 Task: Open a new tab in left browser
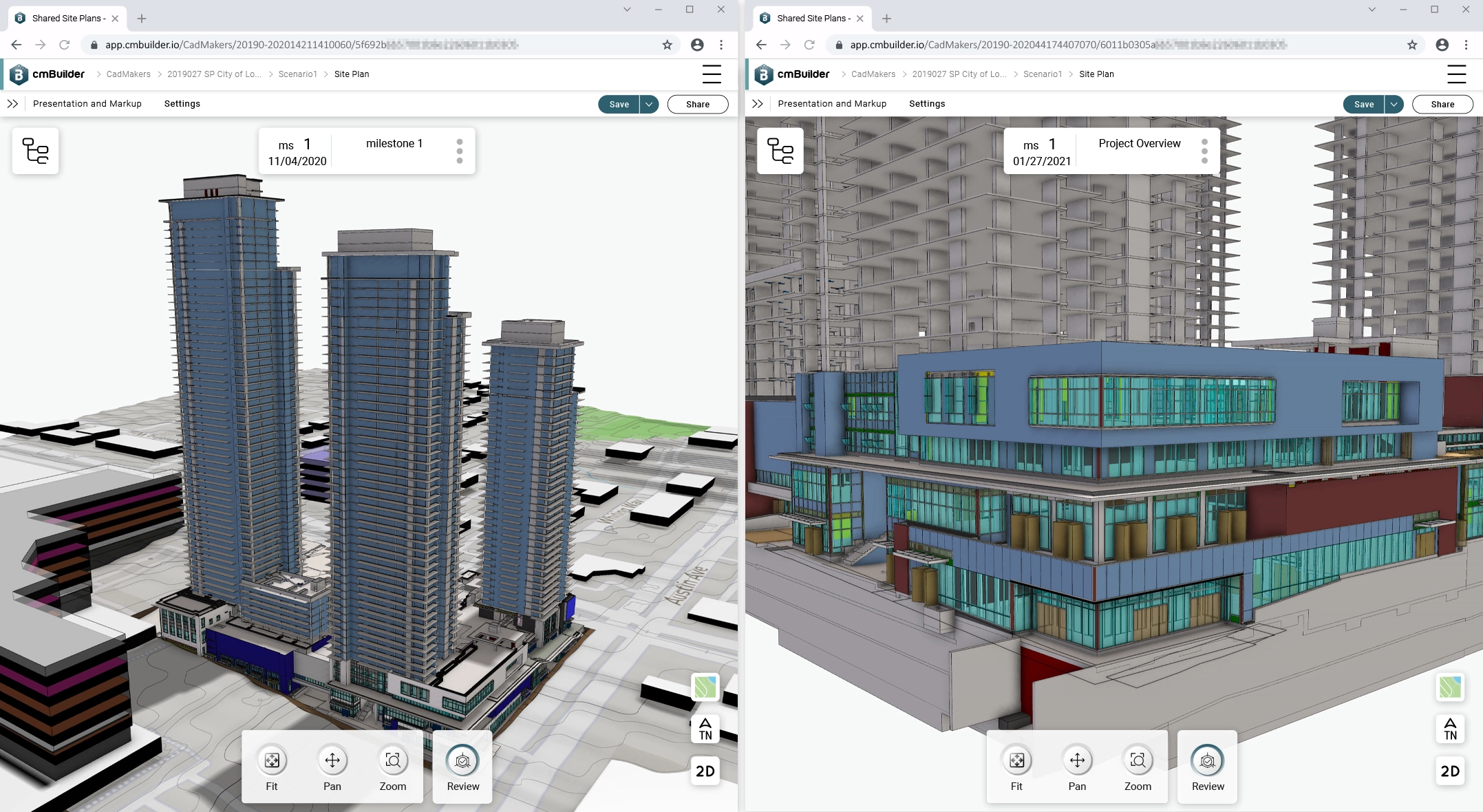(x=142, y=19)
